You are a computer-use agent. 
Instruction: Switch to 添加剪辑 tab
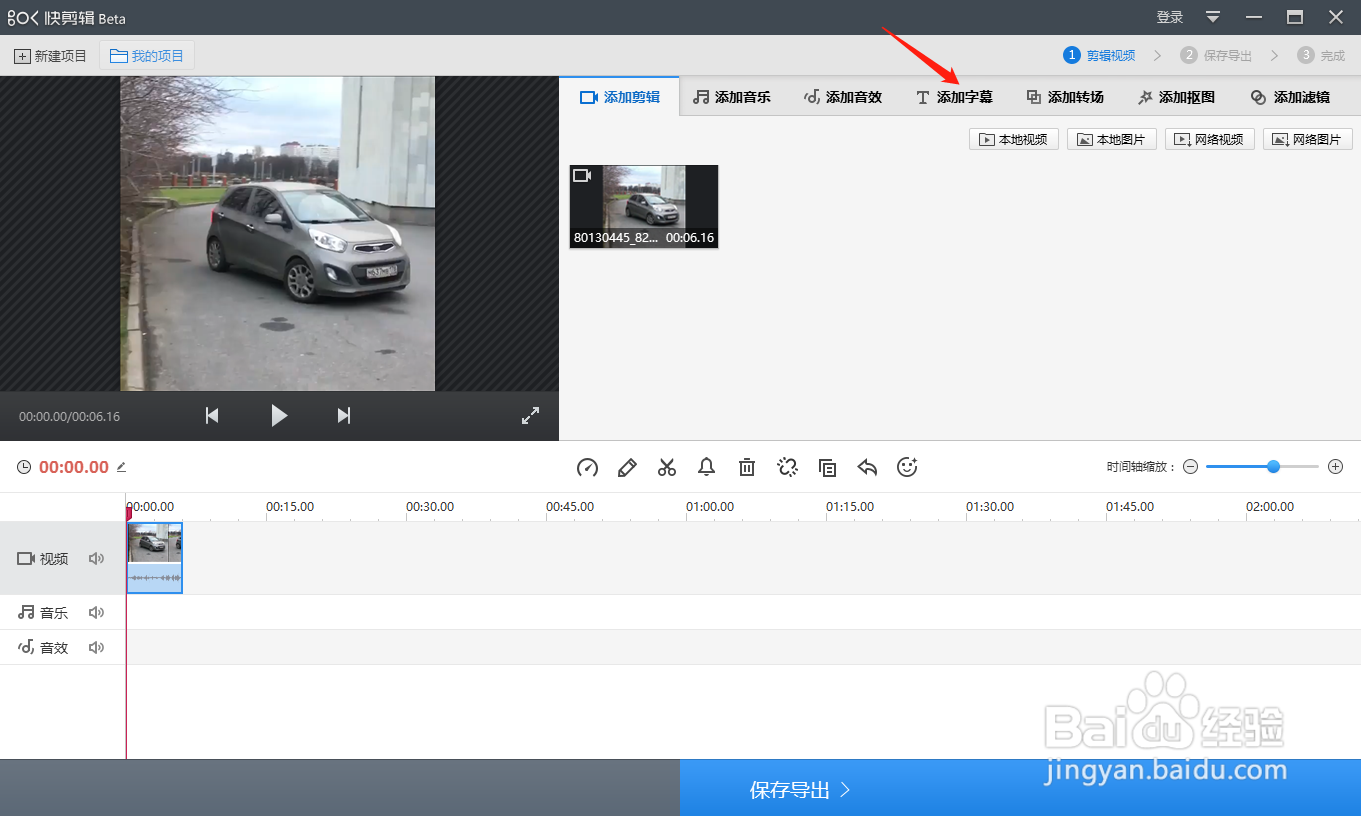click(x=620, y=97)
